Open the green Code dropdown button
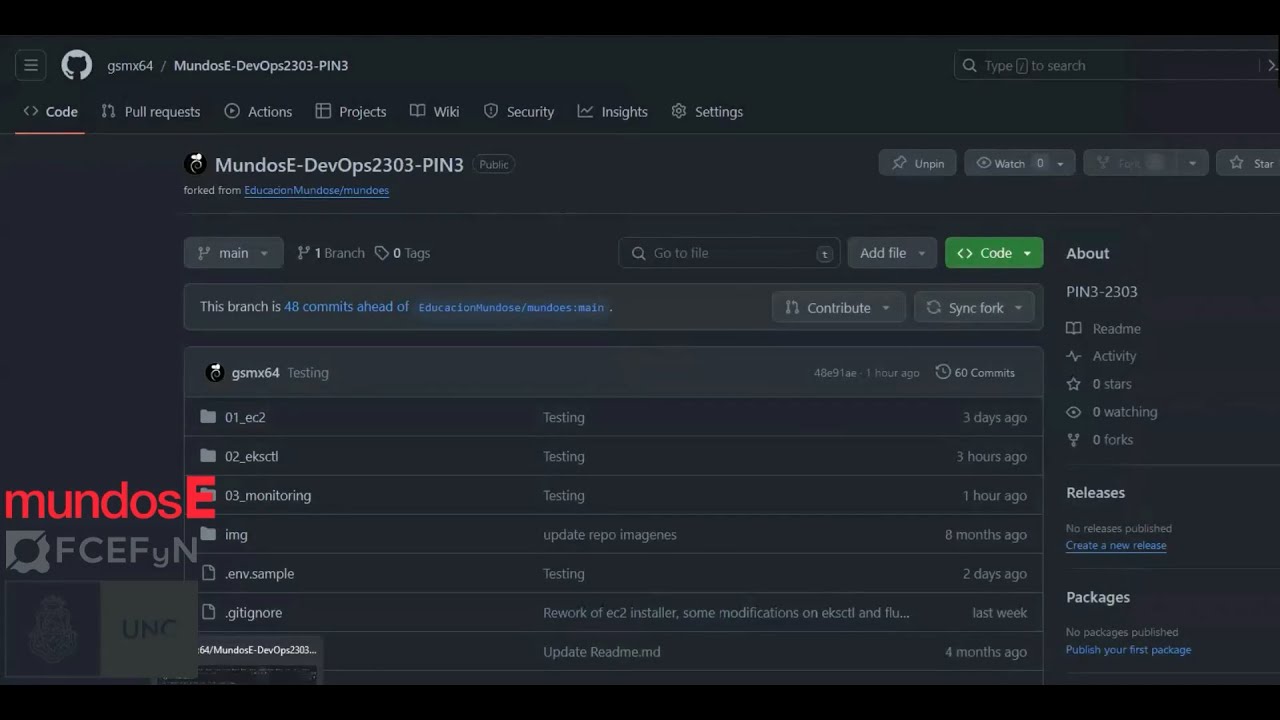This screenshot has height=720, width=1280. (x=994, y=253)
